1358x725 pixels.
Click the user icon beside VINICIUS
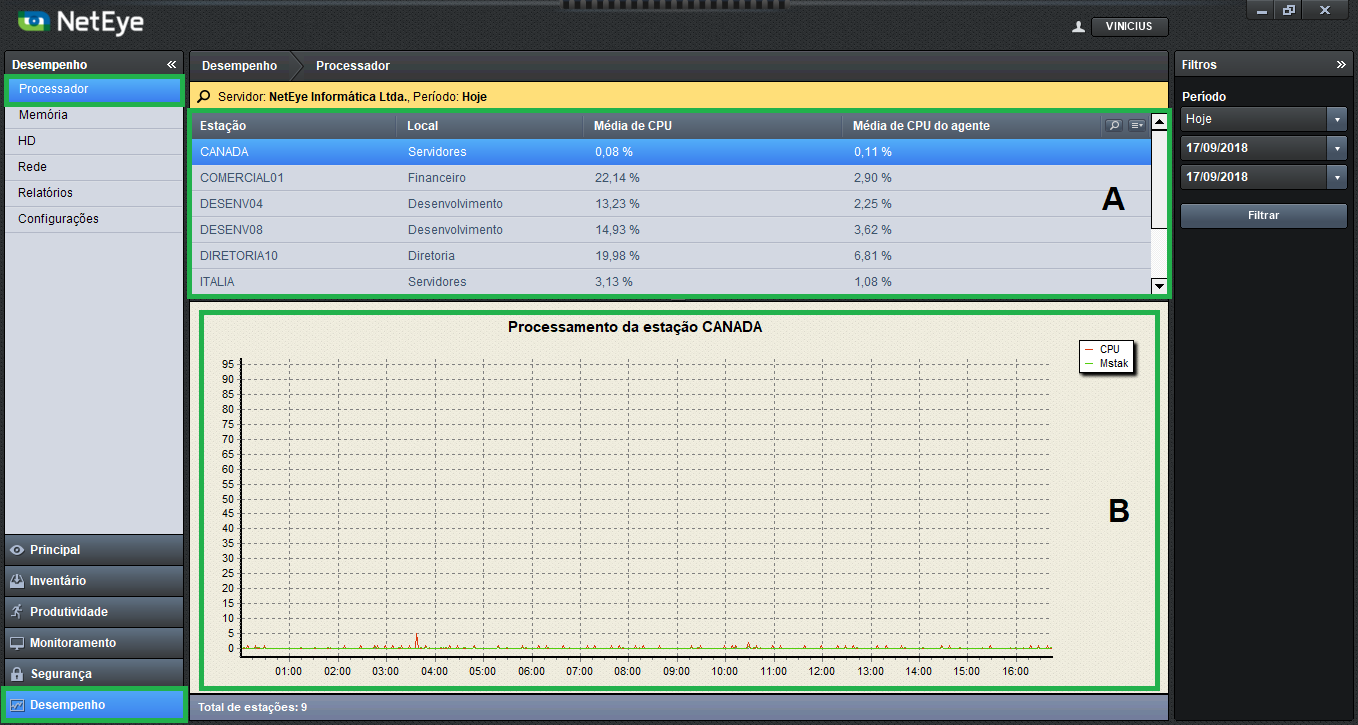1078,27
